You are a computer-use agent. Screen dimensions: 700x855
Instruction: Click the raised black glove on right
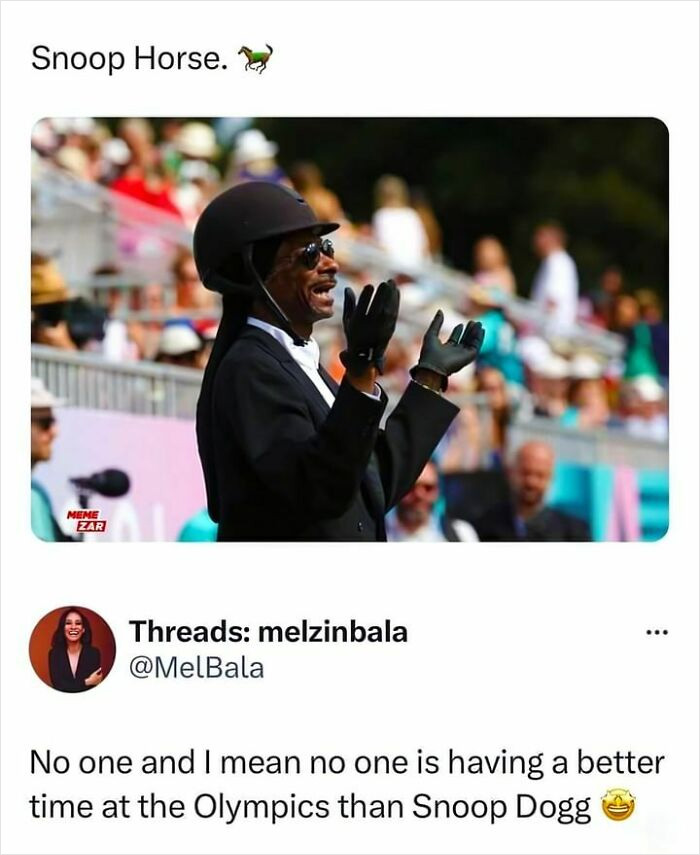[x=449, y=345]
